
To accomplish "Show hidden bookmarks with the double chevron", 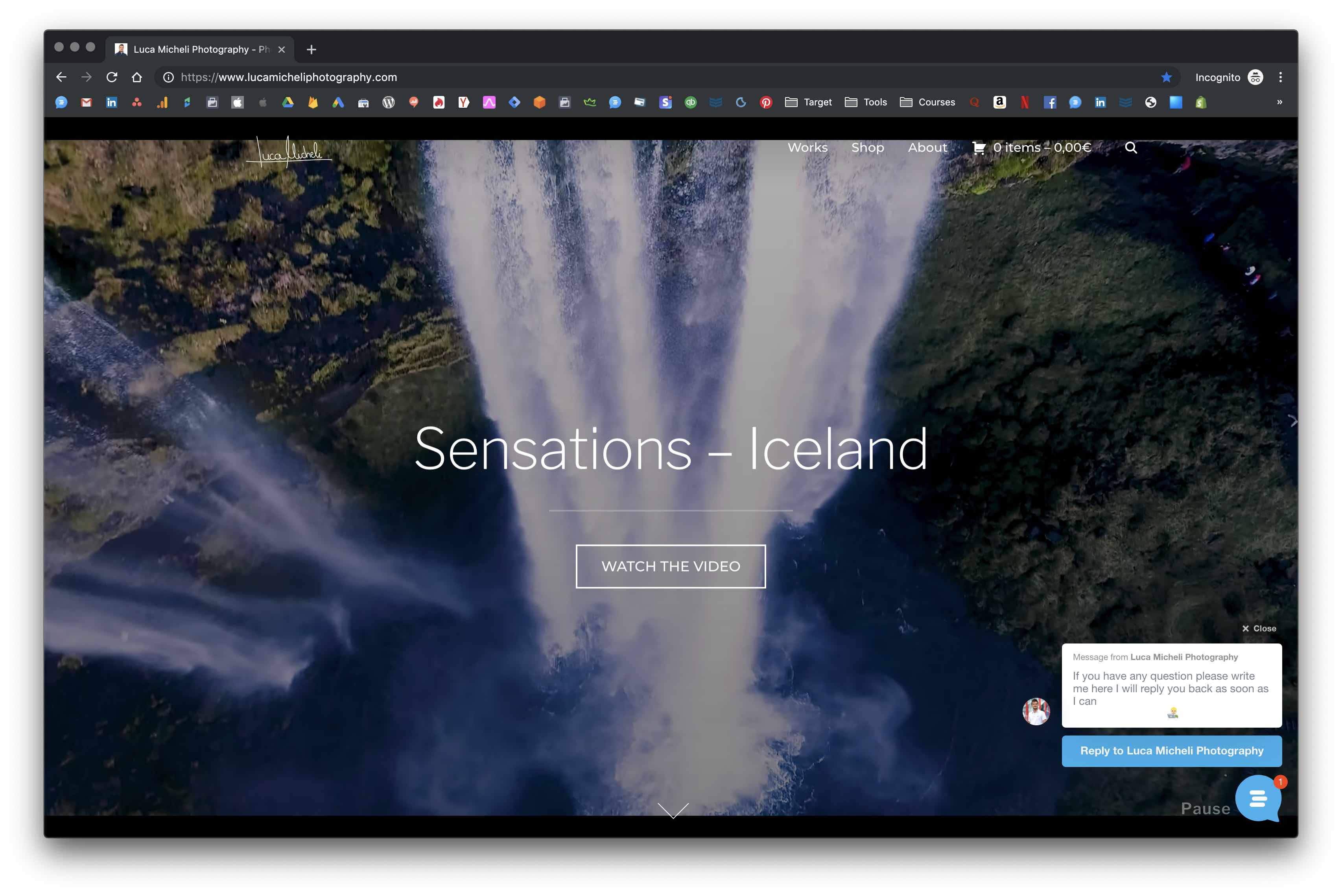I will point(1280,102).
